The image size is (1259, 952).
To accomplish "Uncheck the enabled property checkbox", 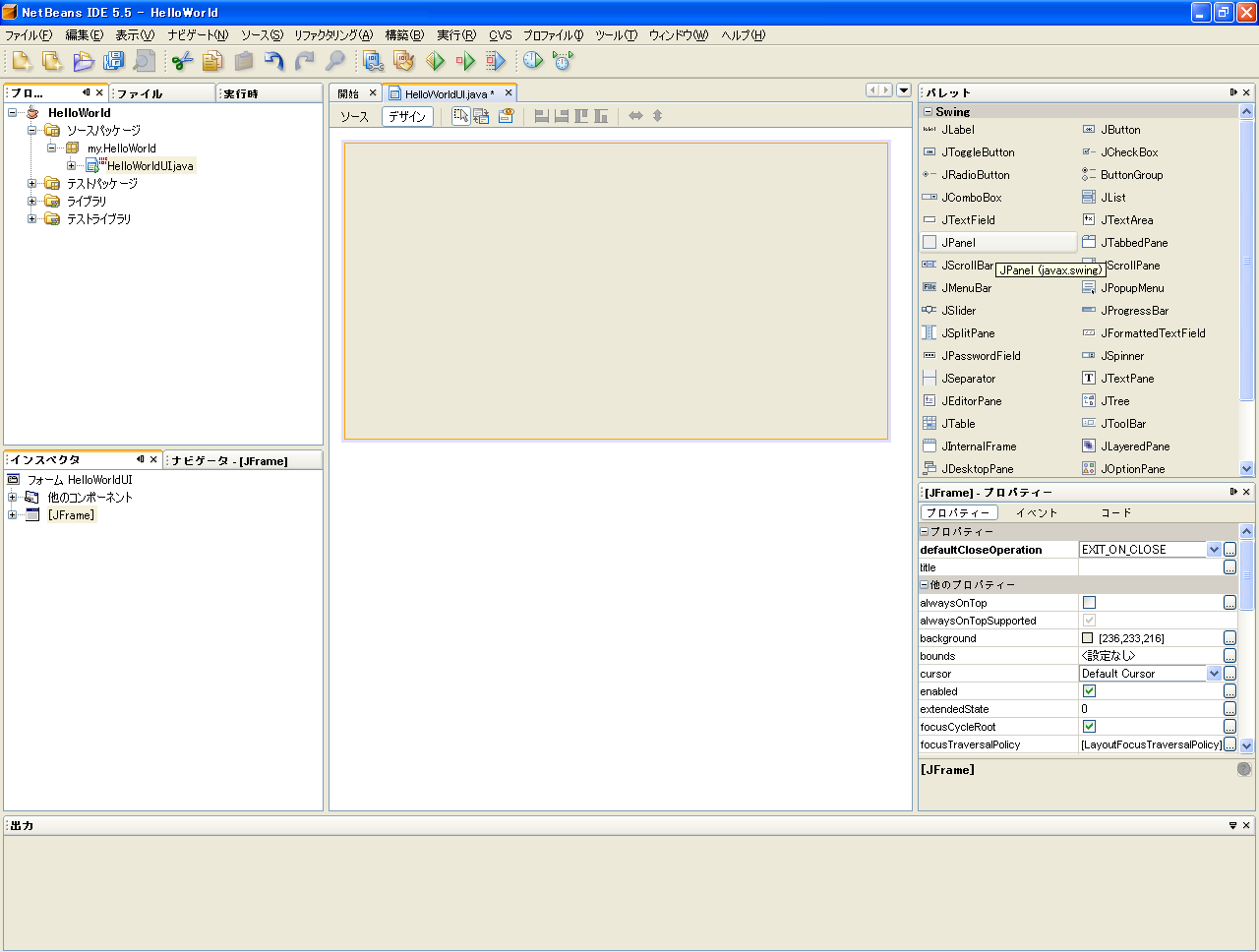I will 1089,691.
